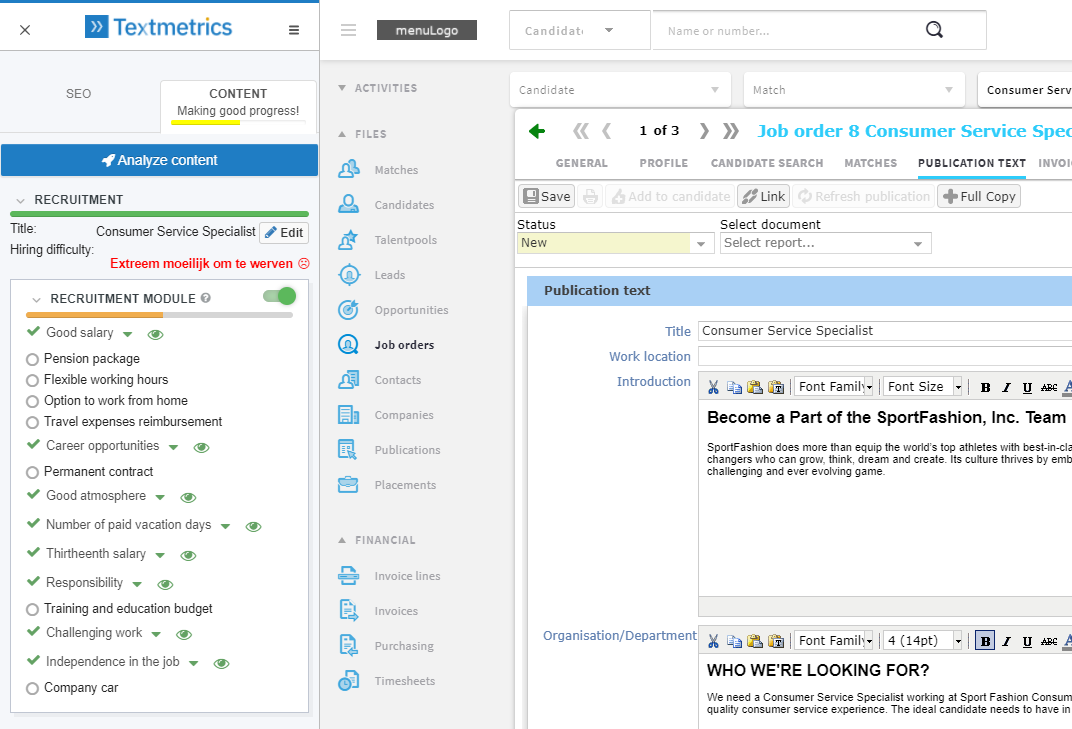Apply Strikethrough in the Introduction editor
The height and width of the screenshot is (729, 1072).
pyautogui.click(x=1049, y=388)
